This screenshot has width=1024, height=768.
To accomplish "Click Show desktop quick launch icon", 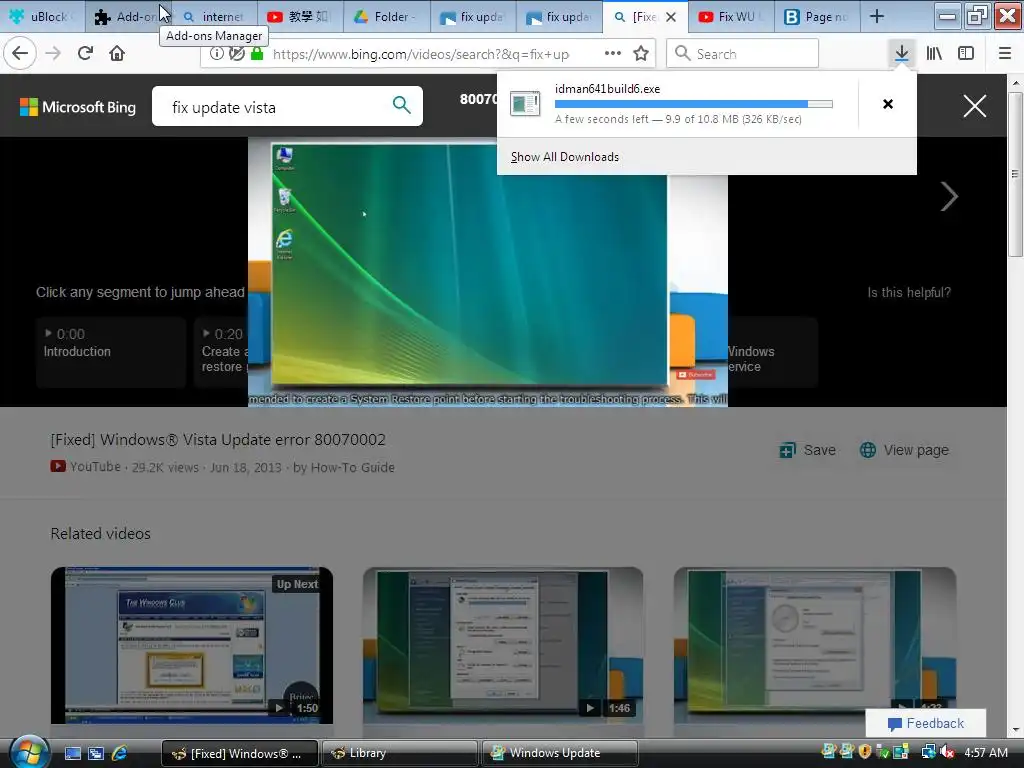I will point(72,753).
